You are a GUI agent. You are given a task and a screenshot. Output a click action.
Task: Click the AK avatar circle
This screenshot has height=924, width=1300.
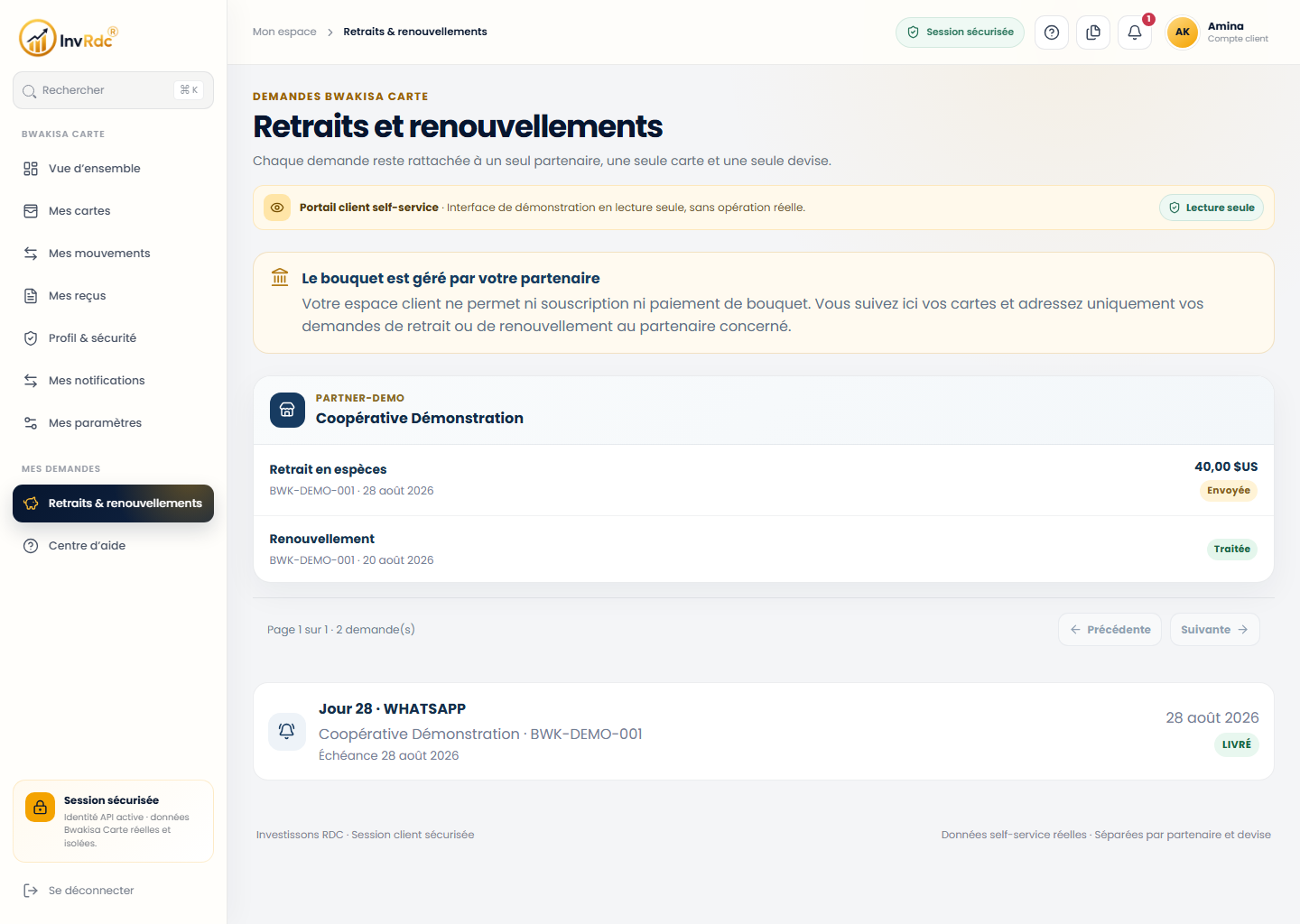1183,32
